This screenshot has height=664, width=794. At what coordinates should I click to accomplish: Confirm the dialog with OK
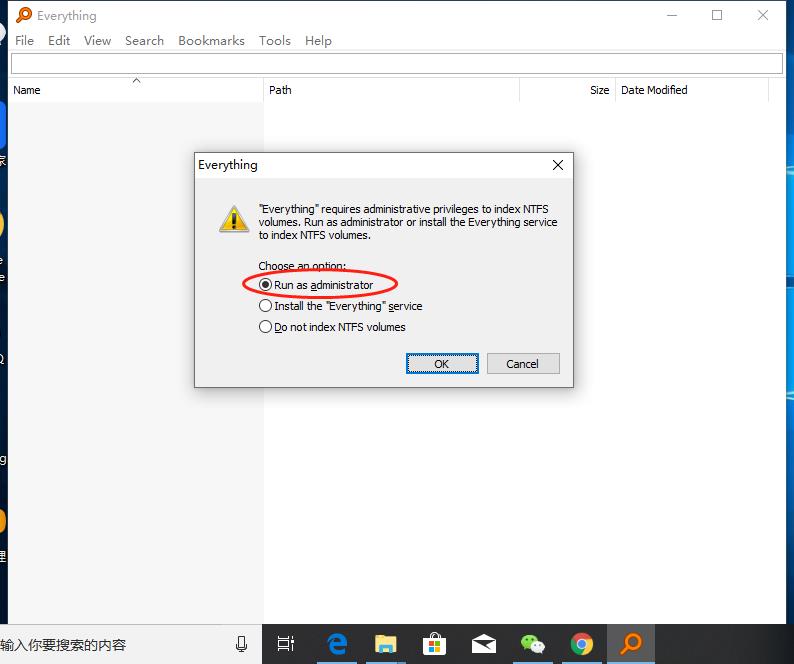click(x=442, y=364)
